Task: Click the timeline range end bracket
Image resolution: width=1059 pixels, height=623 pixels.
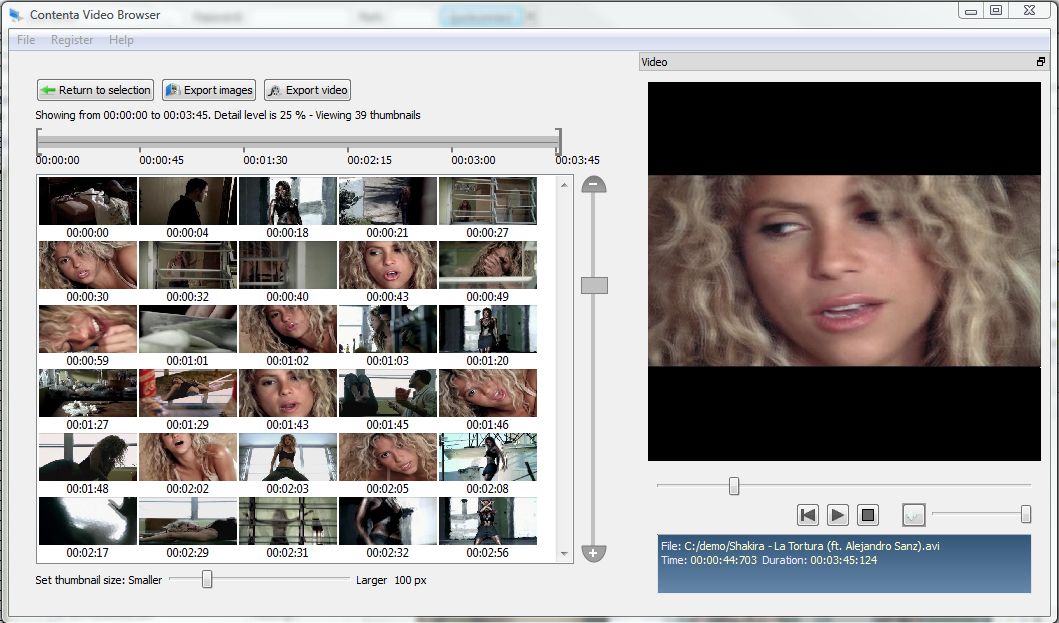Action: pyautogui.click(x=559, y=141)
